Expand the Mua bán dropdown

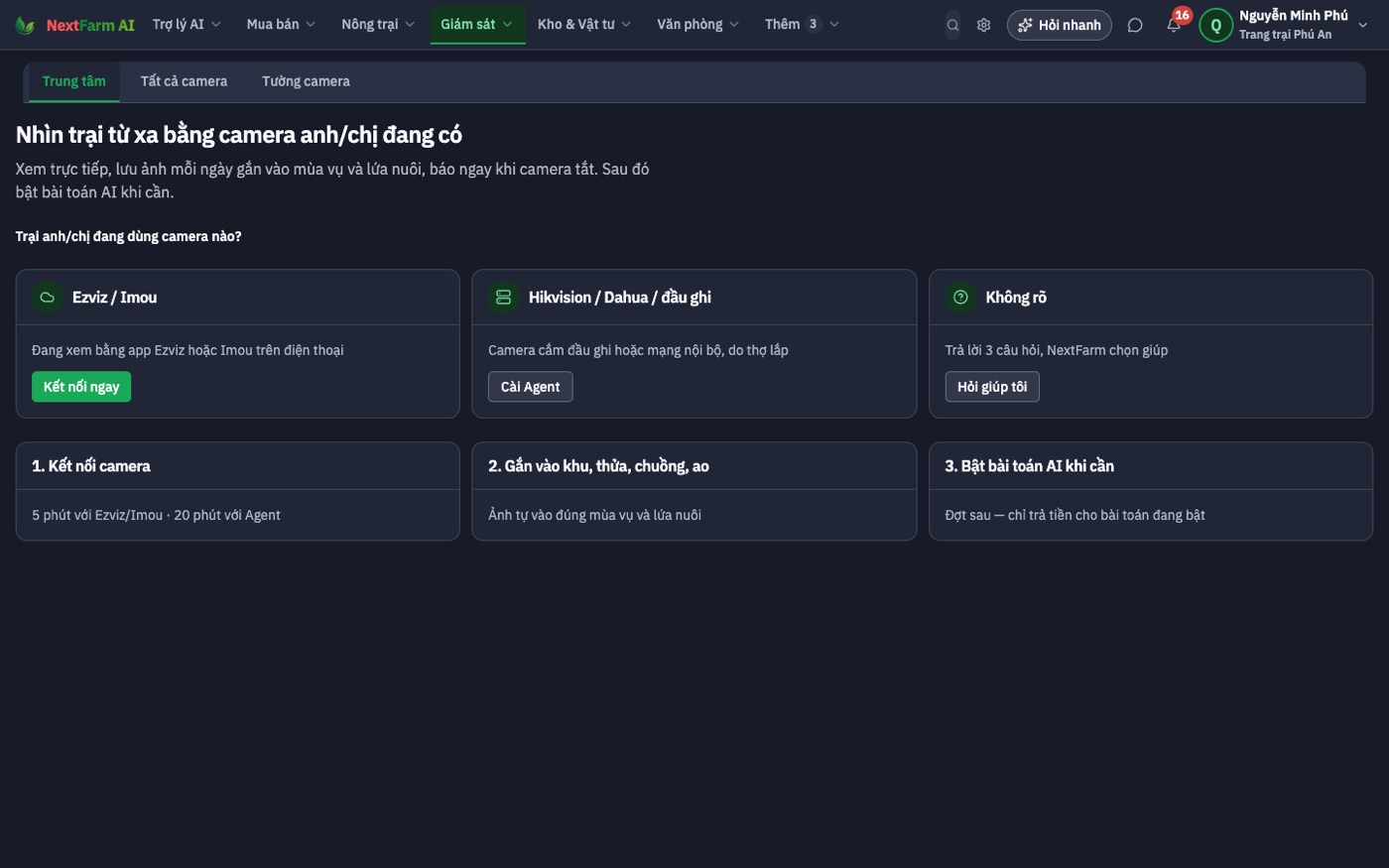281,24
